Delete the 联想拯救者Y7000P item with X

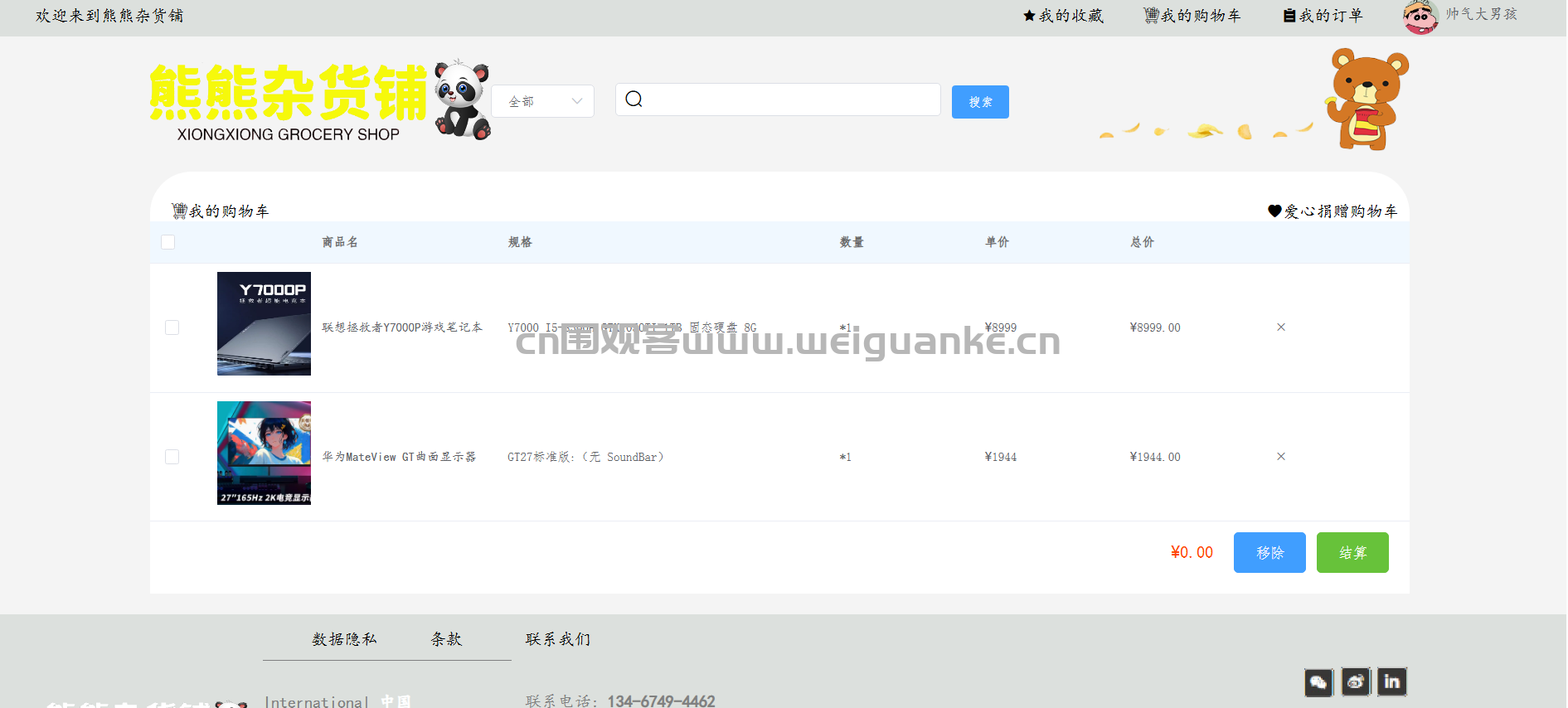click(1281, 327)
